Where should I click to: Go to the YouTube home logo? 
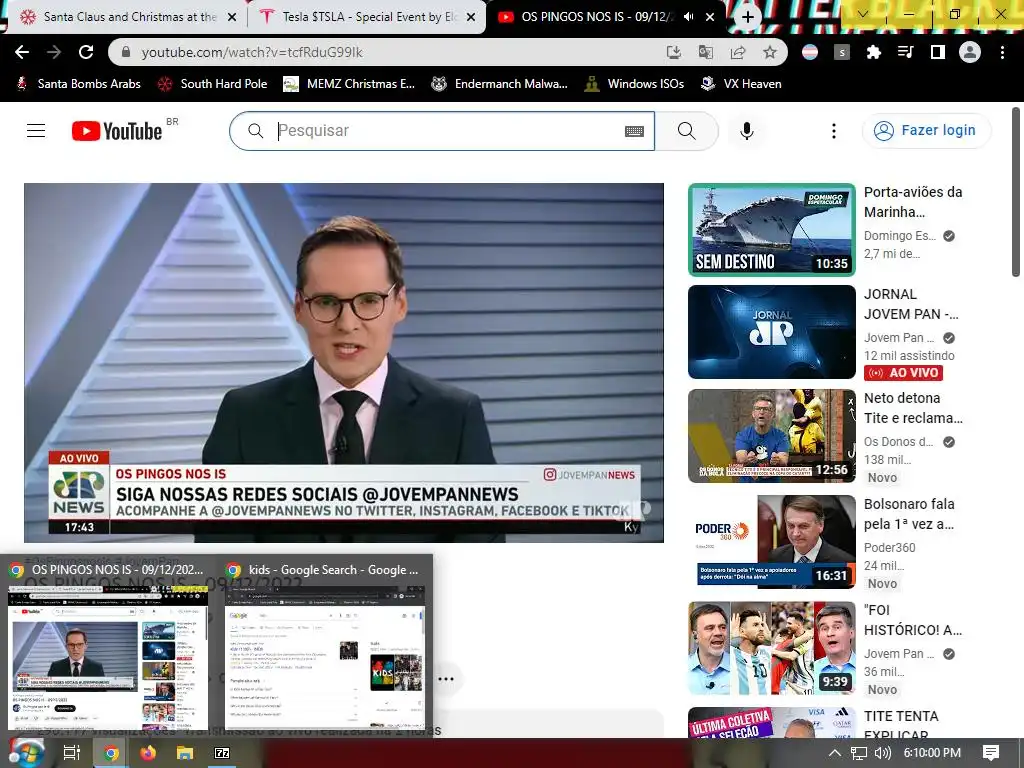[x=117, y=131]
